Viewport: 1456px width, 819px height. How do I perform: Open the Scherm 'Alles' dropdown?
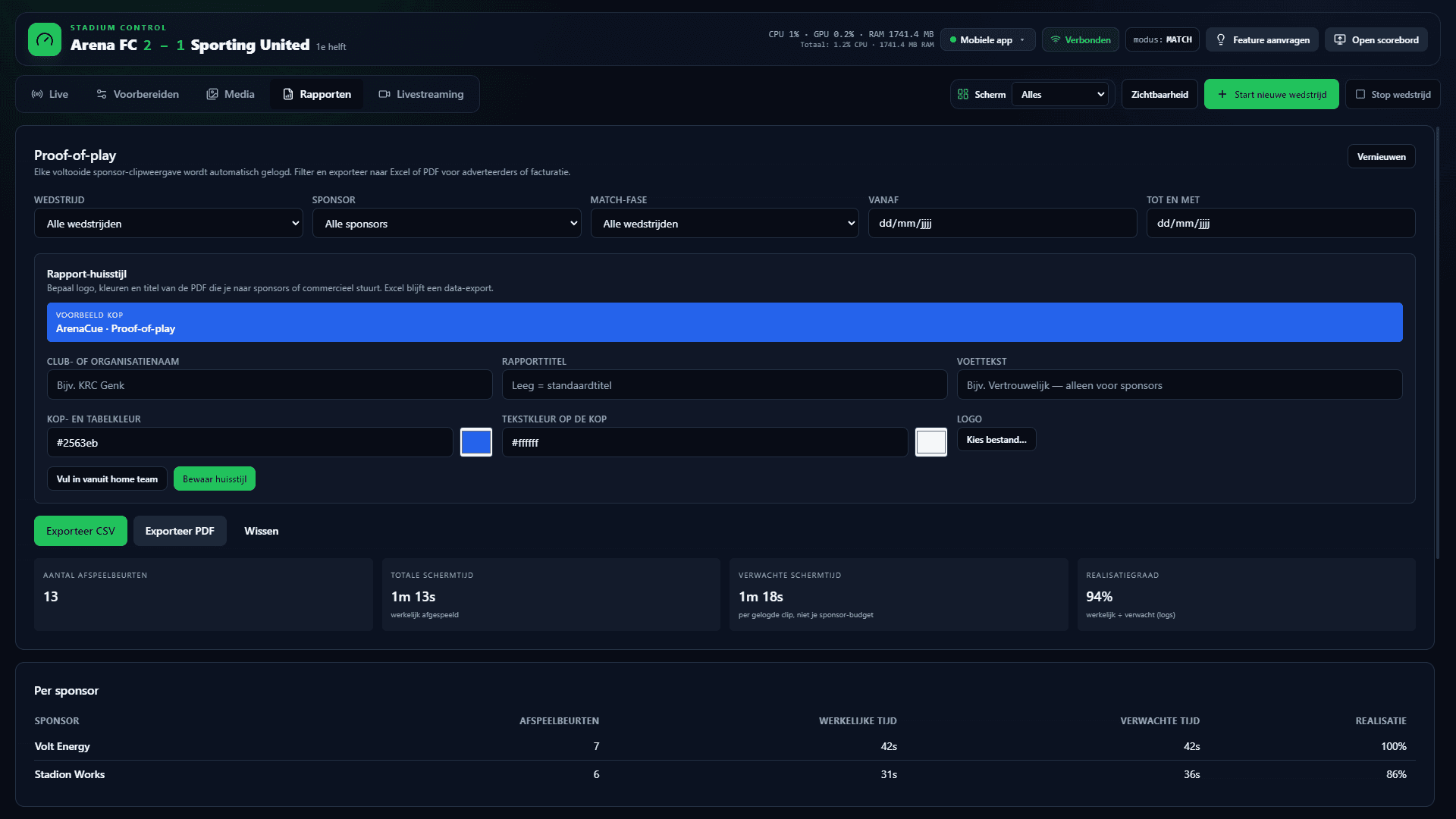[1062, 94]
